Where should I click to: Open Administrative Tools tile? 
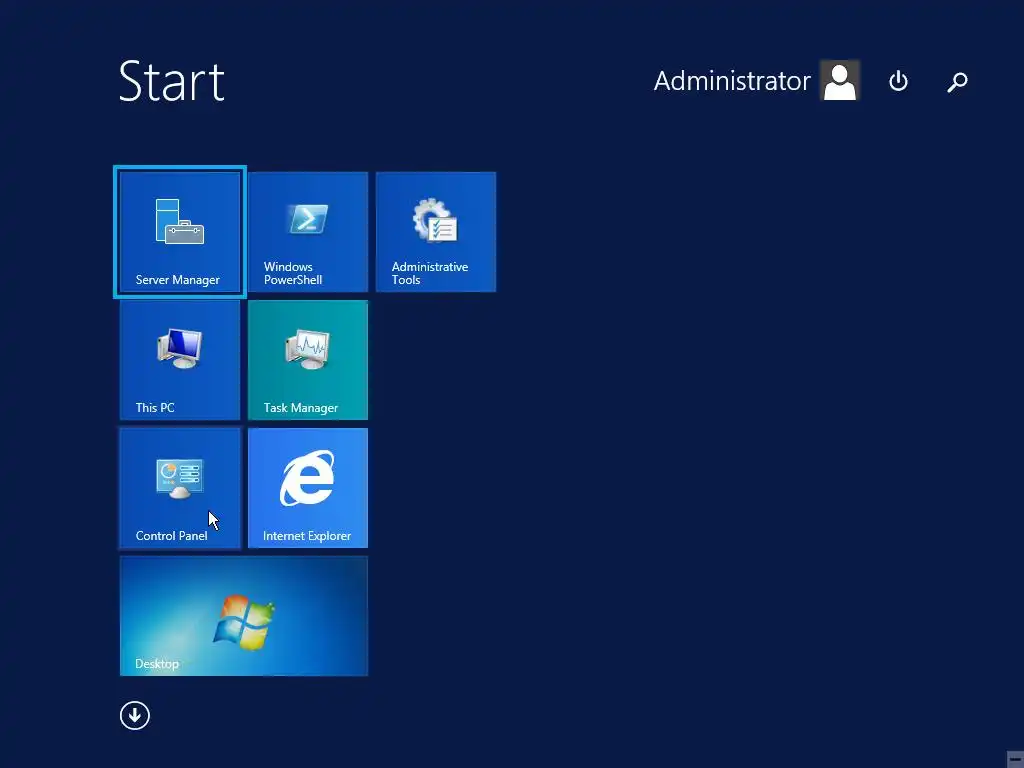coord(436,232)
